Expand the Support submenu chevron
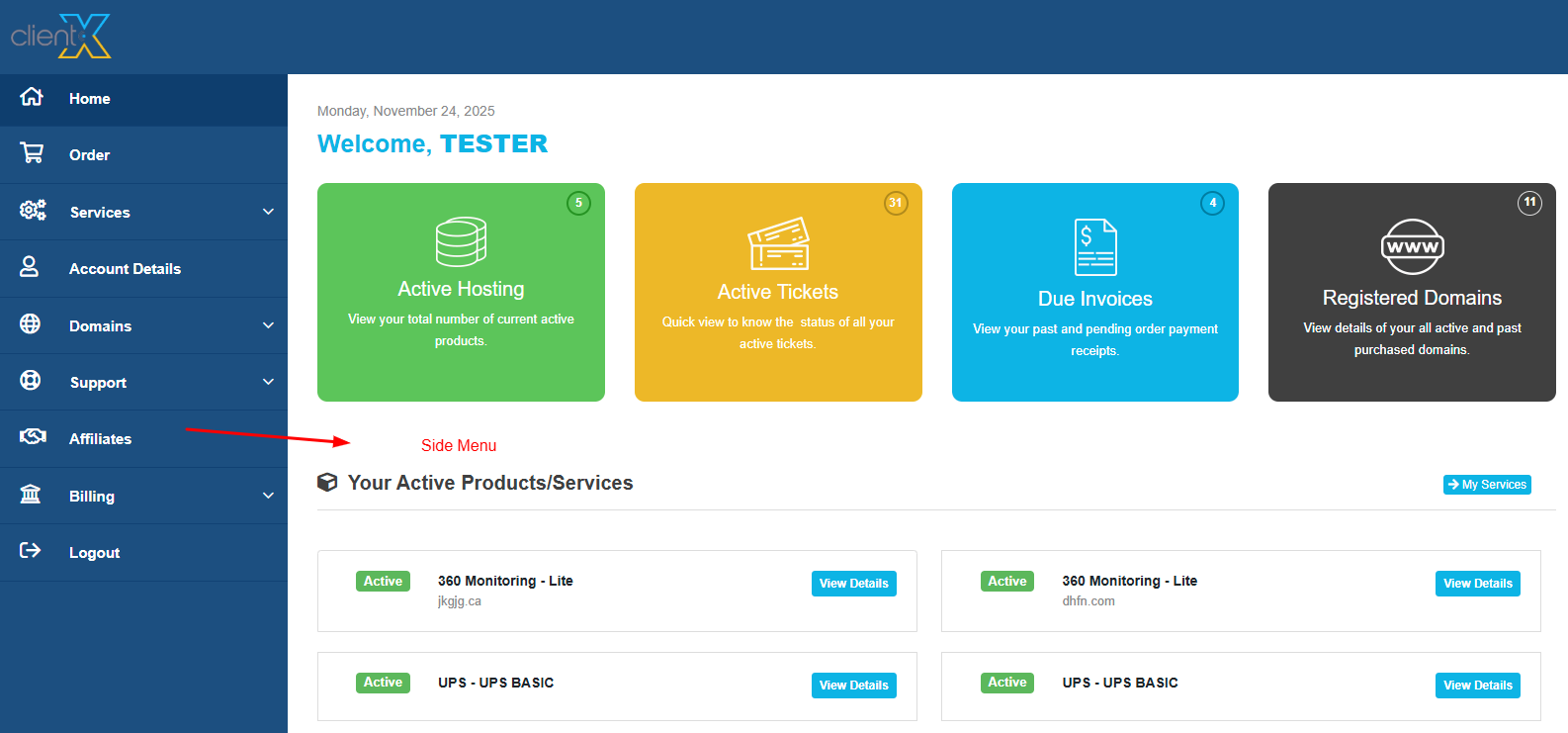Image resolution: width=1568 pixels, height=733 pixels. (x=268, y=382)
